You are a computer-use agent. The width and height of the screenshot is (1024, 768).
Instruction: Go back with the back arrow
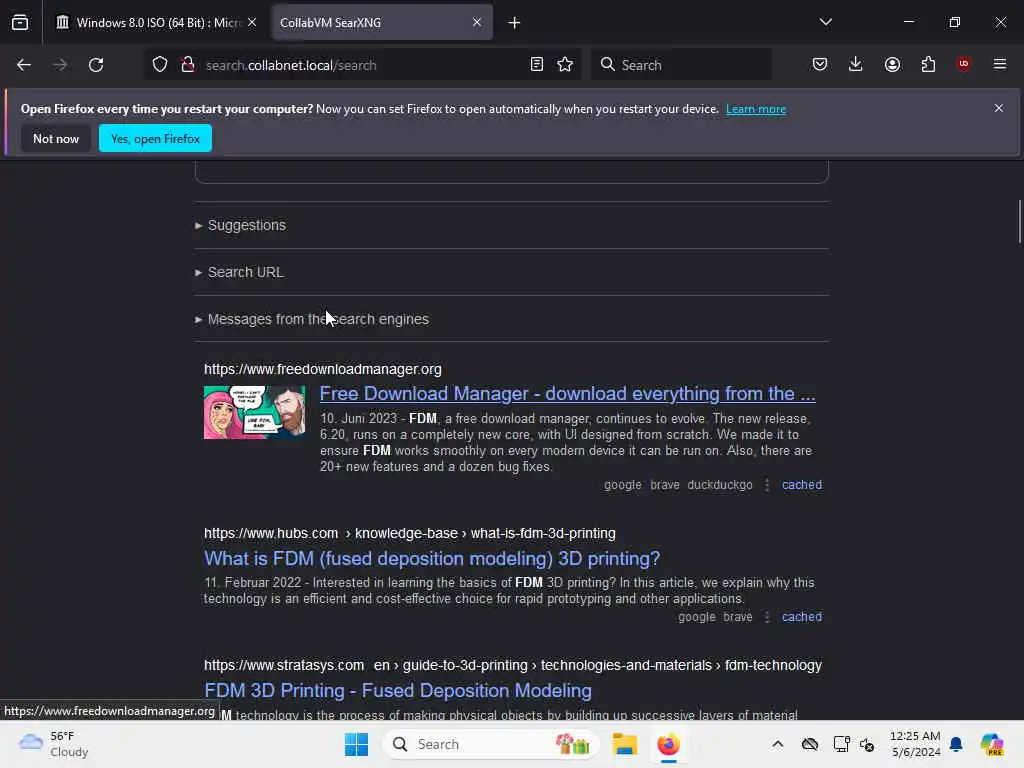click(x=24, y=65)
